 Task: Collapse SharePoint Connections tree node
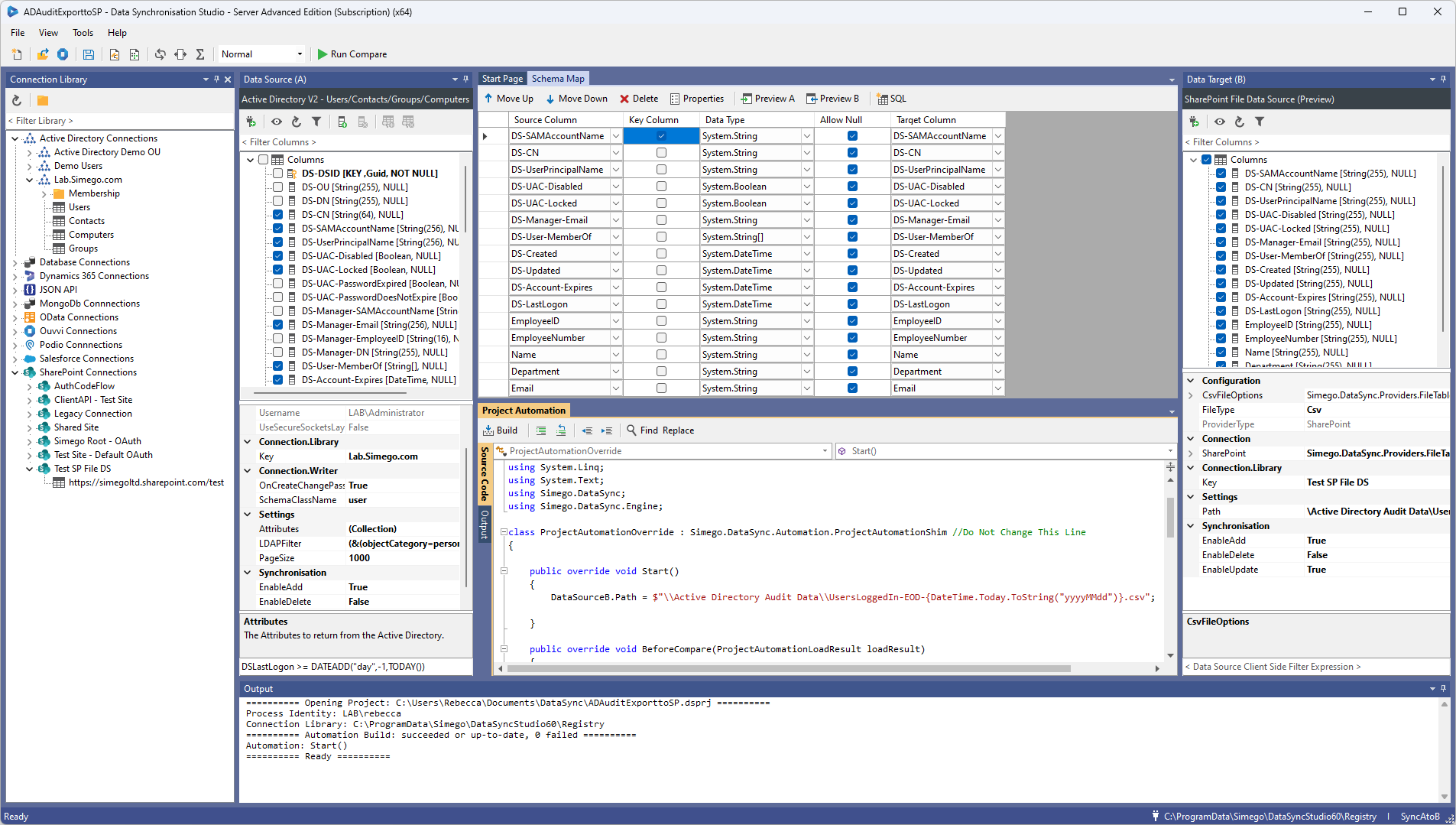[x=15, y=372]
